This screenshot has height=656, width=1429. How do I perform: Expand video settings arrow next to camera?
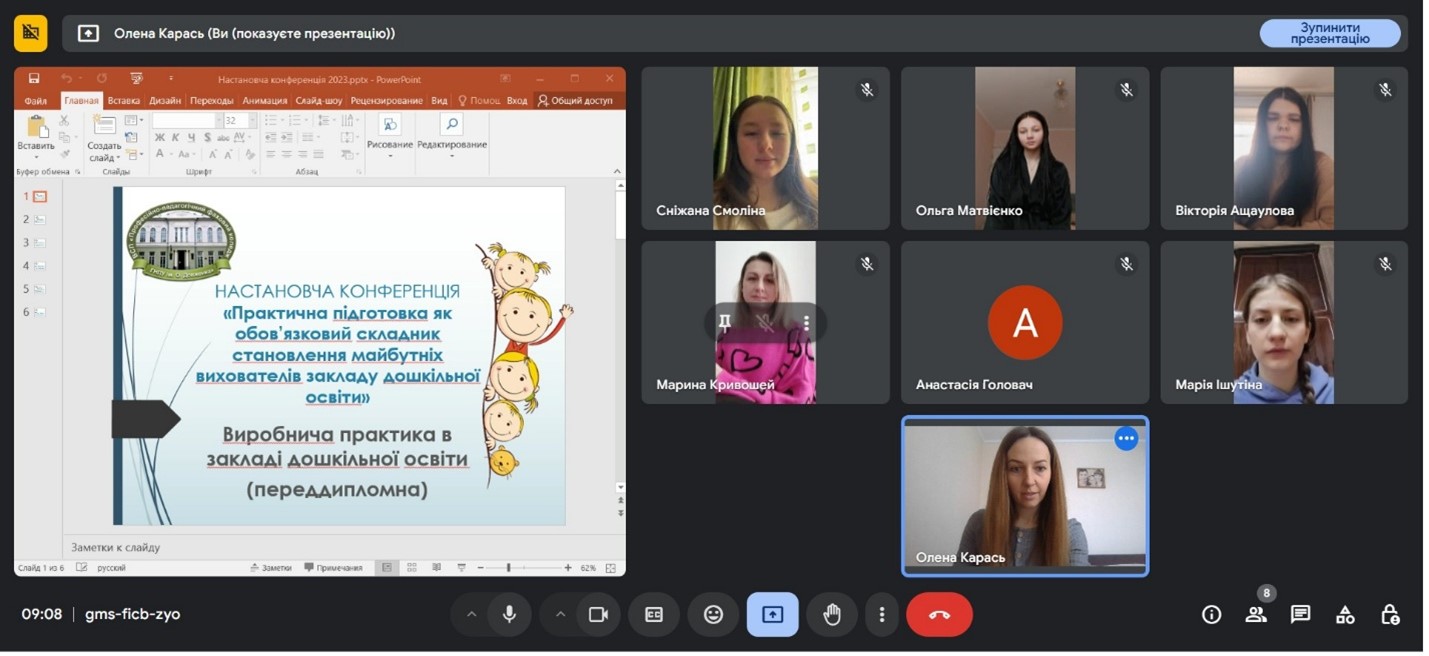click(560, 615)
